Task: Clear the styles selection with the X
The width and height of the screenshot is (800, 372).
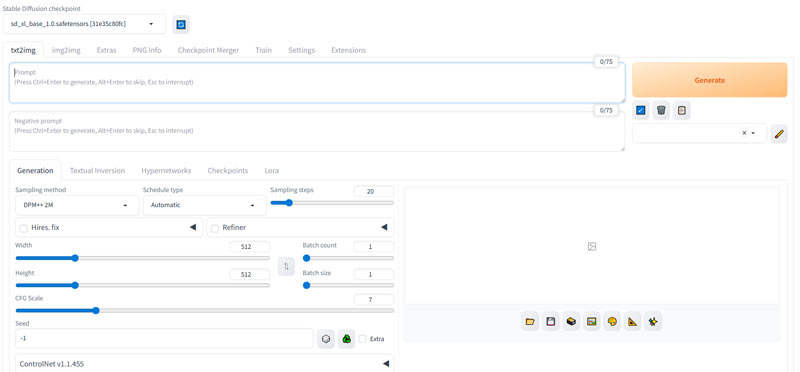Action: (744, 133)
